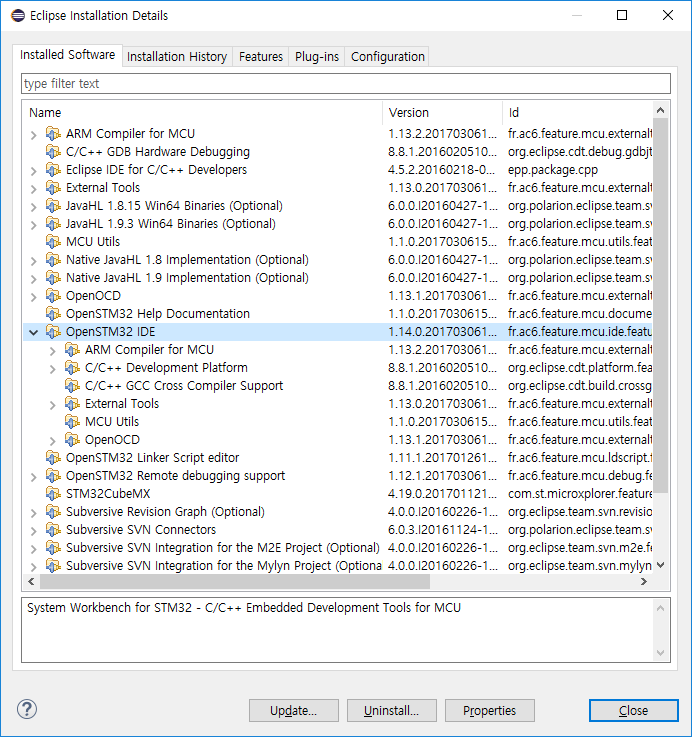Click the STM32CubeMX feature icon

click(53, 494)
